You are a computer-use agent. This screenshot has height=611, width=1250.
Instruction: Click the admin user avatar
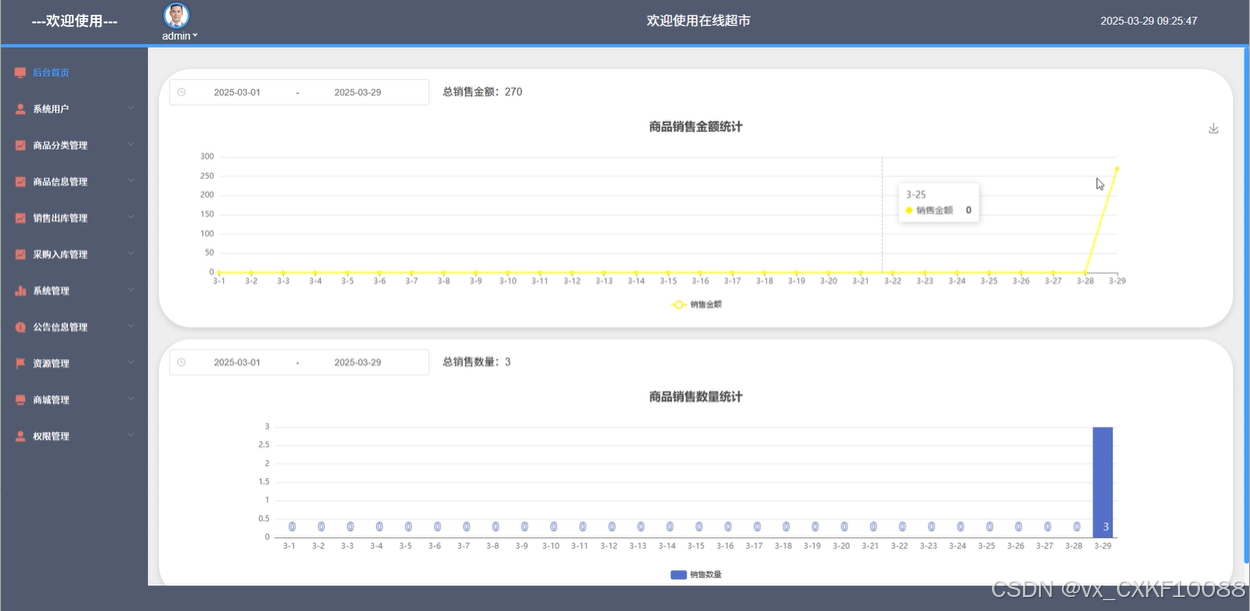177,15
